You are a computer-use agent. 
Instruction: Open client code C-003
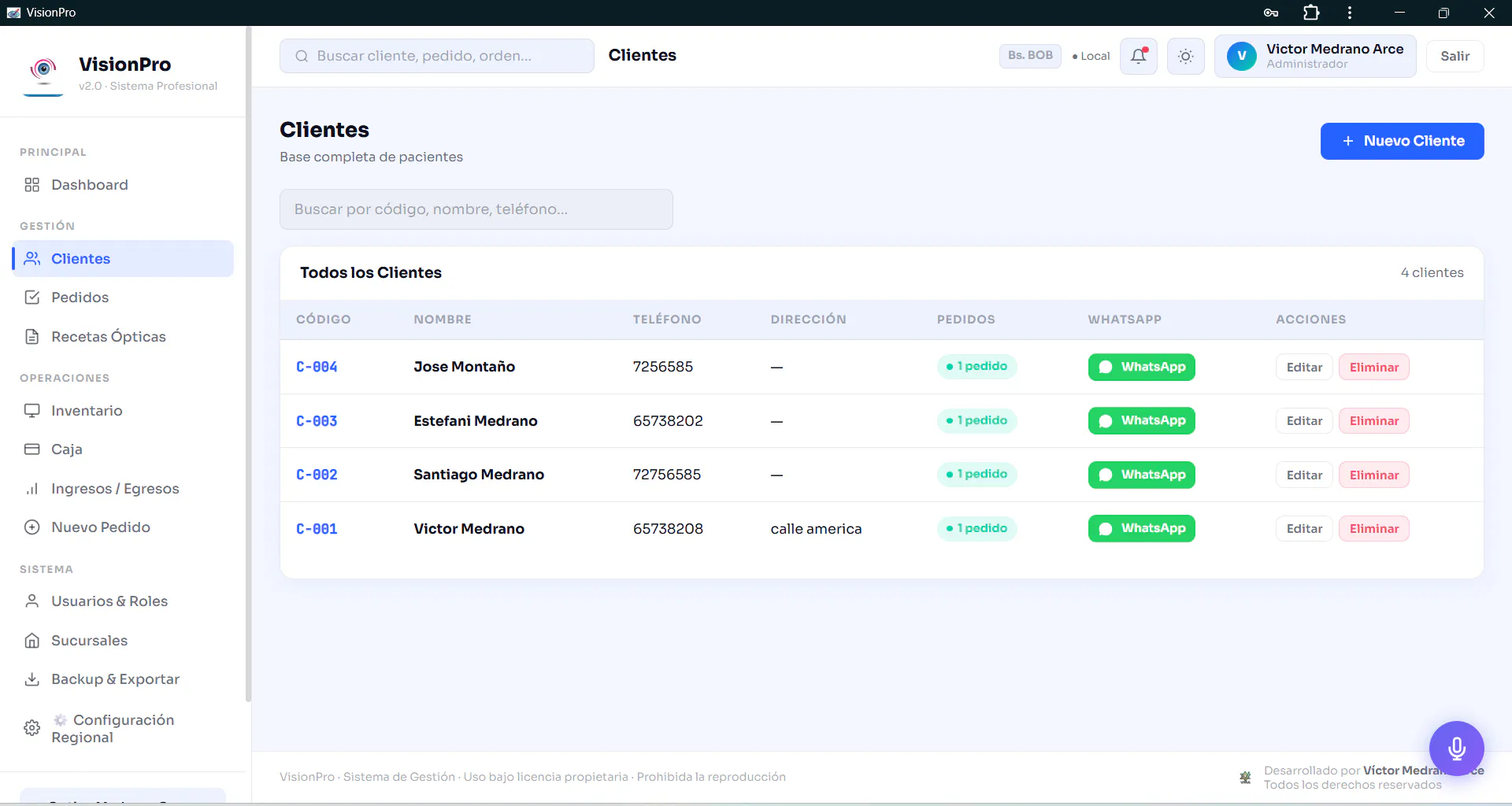[x=317, y=421]
